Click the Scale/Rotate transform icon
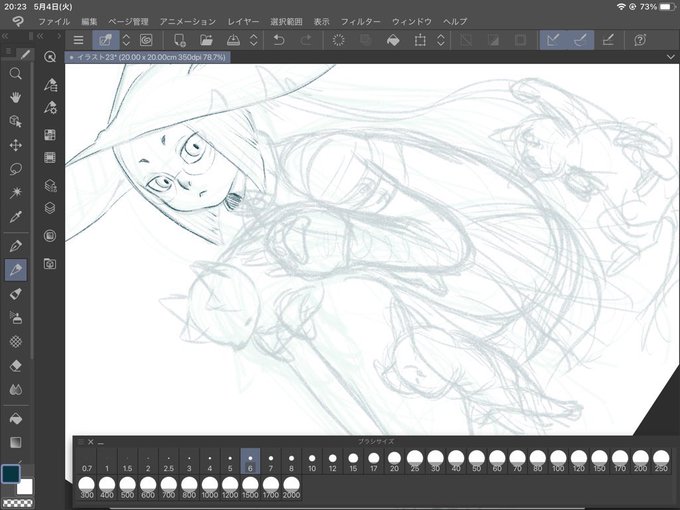Image resolution: width=680 pixels, height=510 pixels. click(420, 40)
